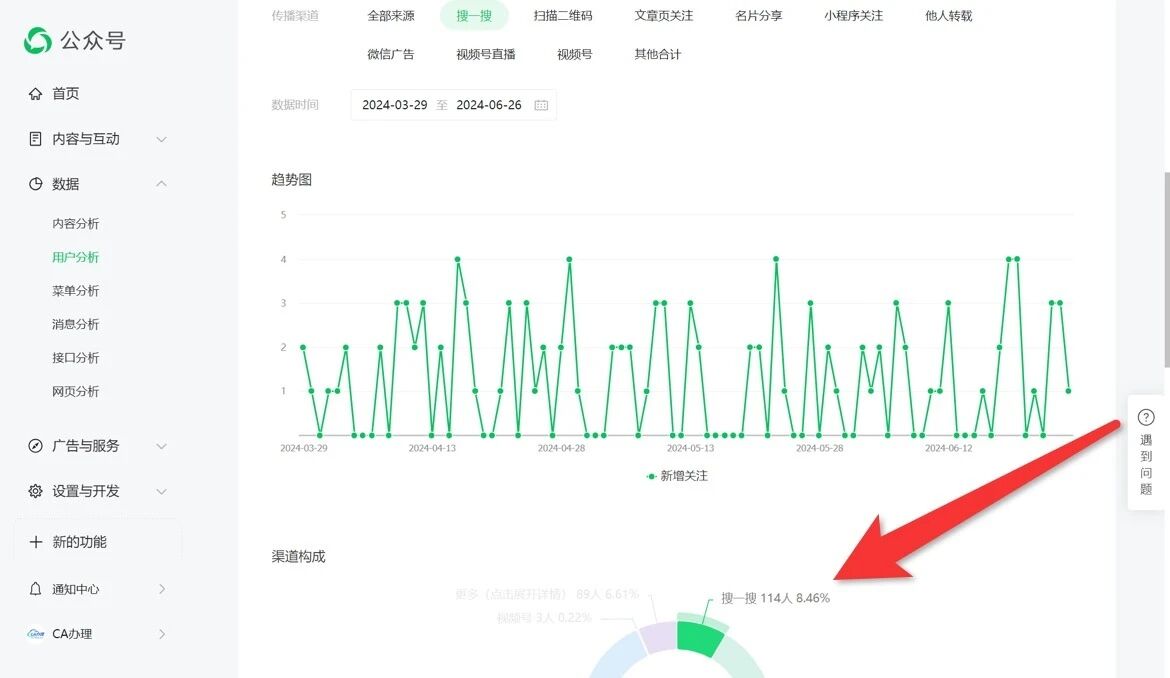Click the 2024-04-13 axis label
Viewport: 1170px width, 678px height.
pyautogui.click(x=432, y=448)
